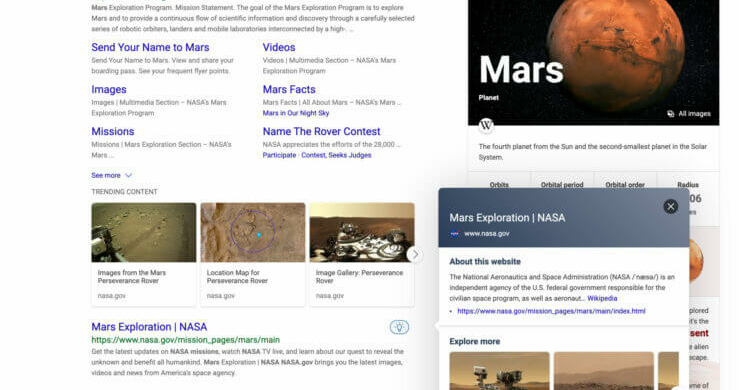Advance trending content carousel with right arrow
The image size is (739, 390).
coord(415,255)
